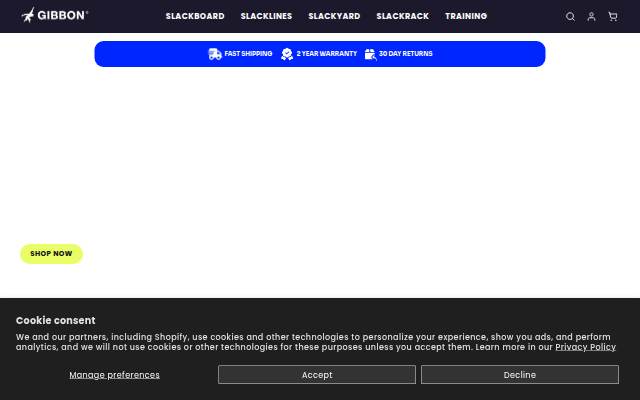Accept cookies in the consent banner
Image resolution: width=640 pixels, height=400 pixels.
[x=317, y=375]
